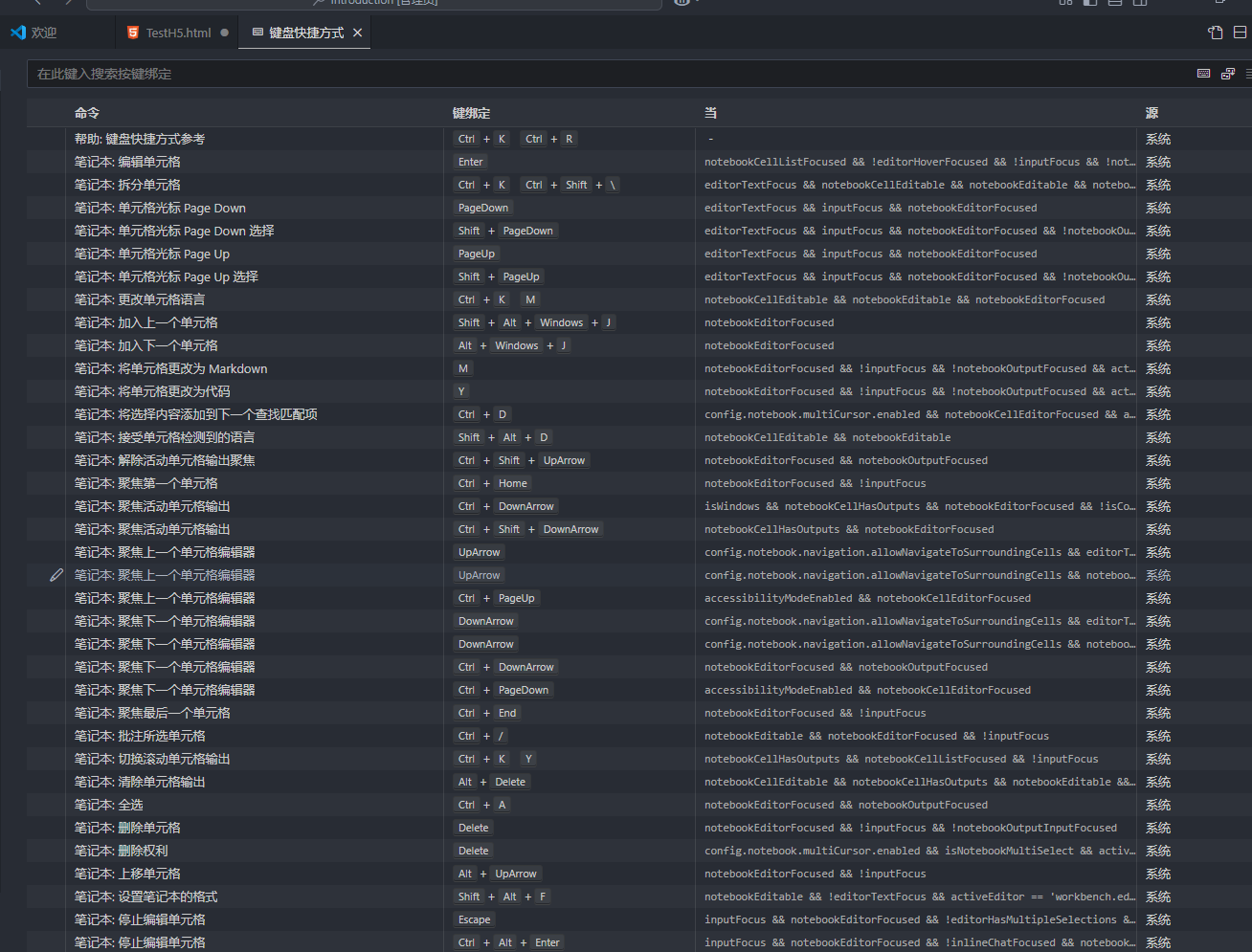Click the pencil edit icon beside UpArrow row
1252x952 pixels.
[56, 575]
